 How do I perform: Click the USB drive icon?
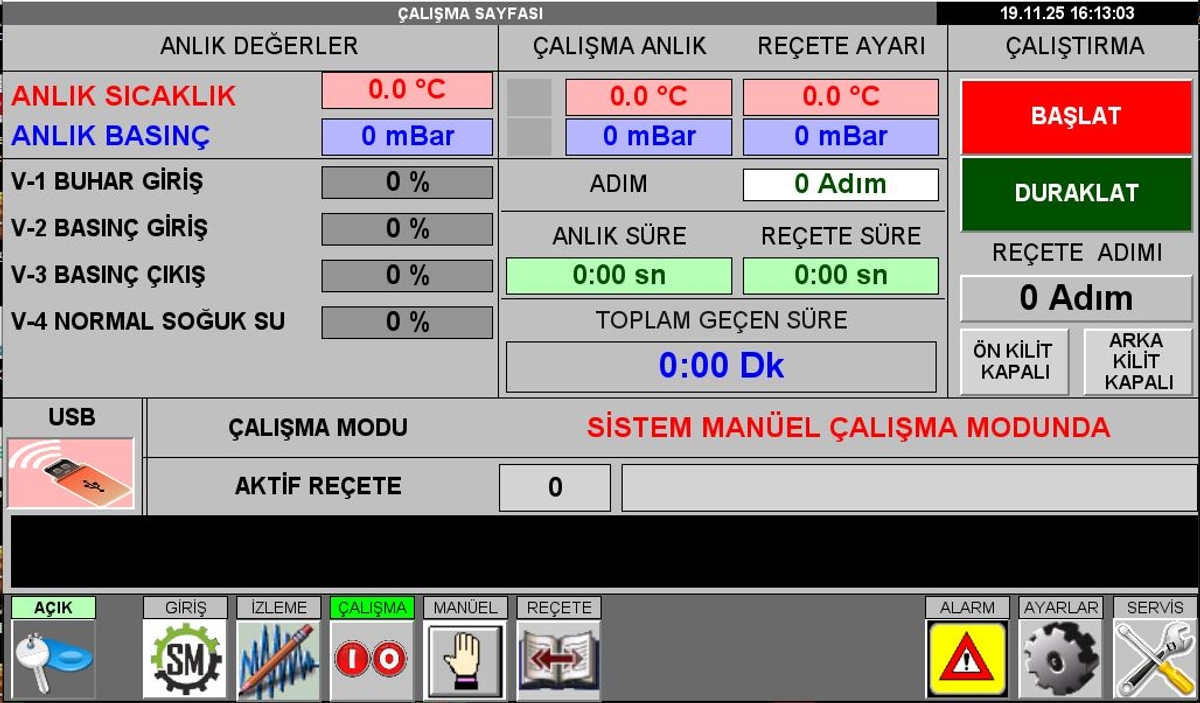[x=71, y=473]
